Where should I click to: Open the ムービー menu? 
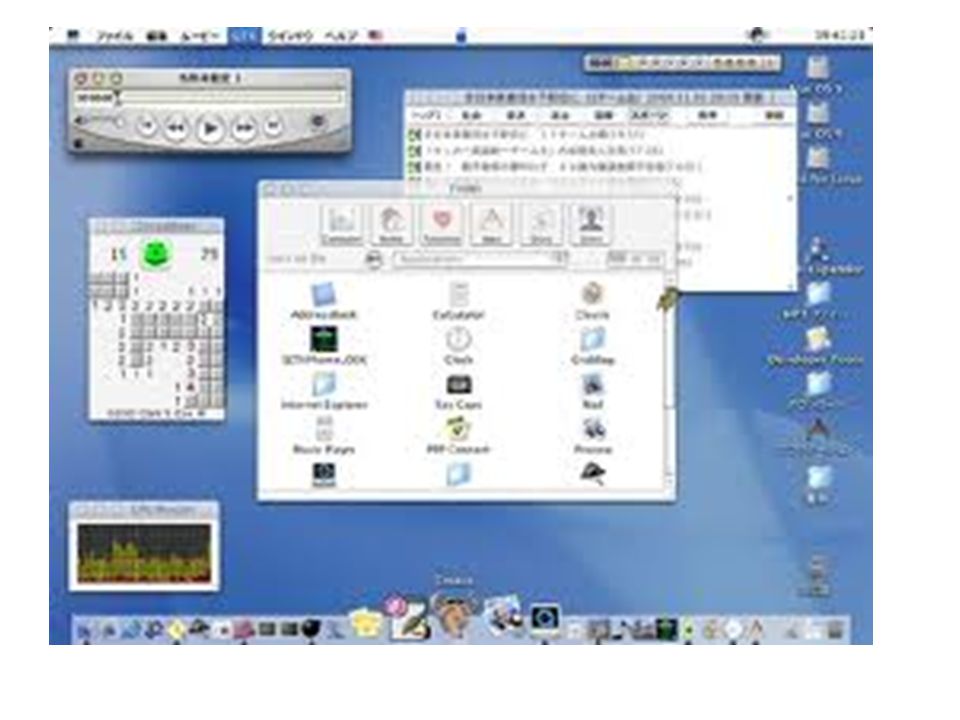tap(200, 36)
